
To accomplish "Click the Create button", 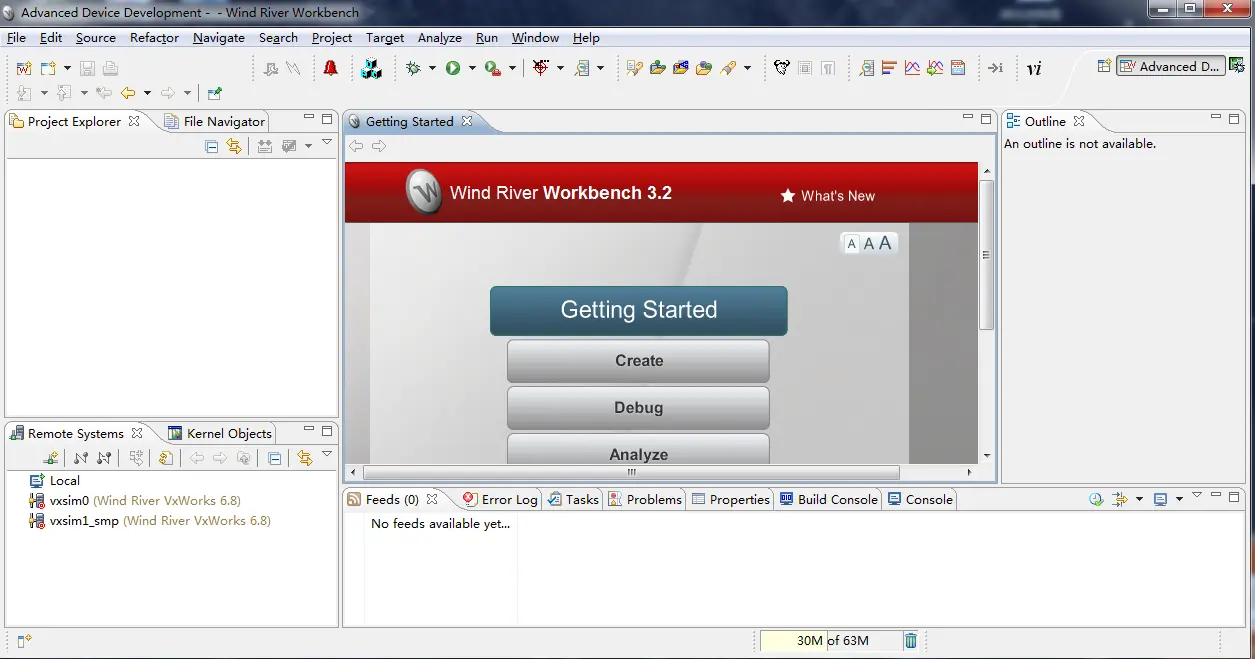I will click(638, 361).
